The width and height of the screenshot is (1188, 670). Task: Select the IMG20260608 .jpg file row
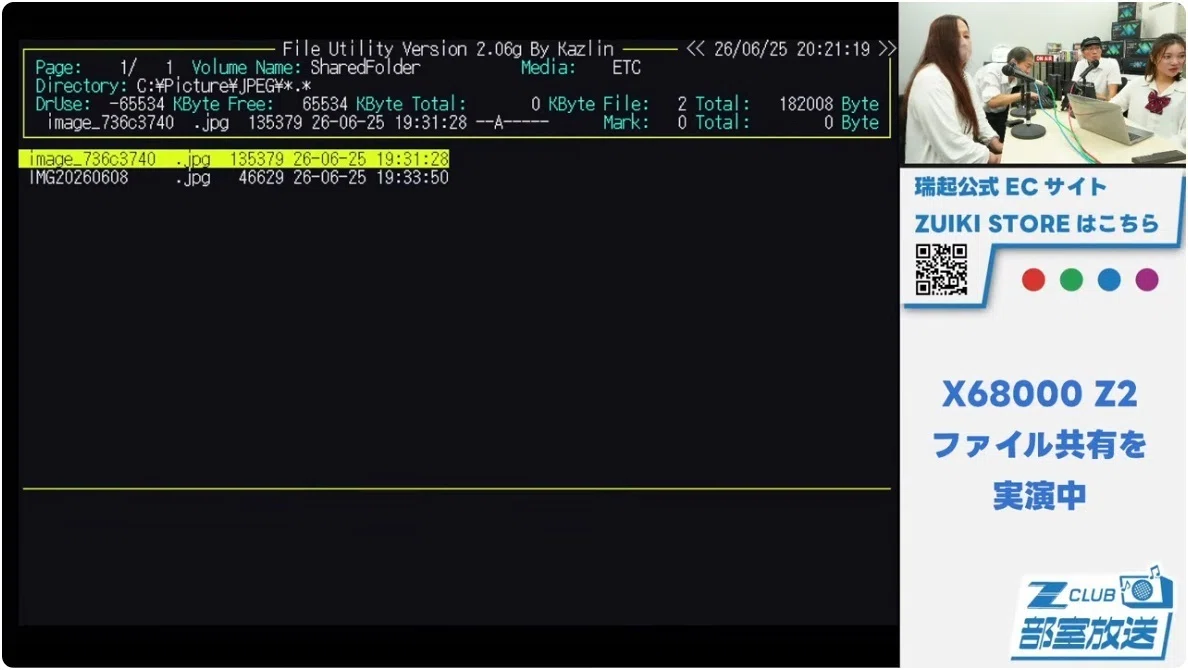[x=239, y=177]
